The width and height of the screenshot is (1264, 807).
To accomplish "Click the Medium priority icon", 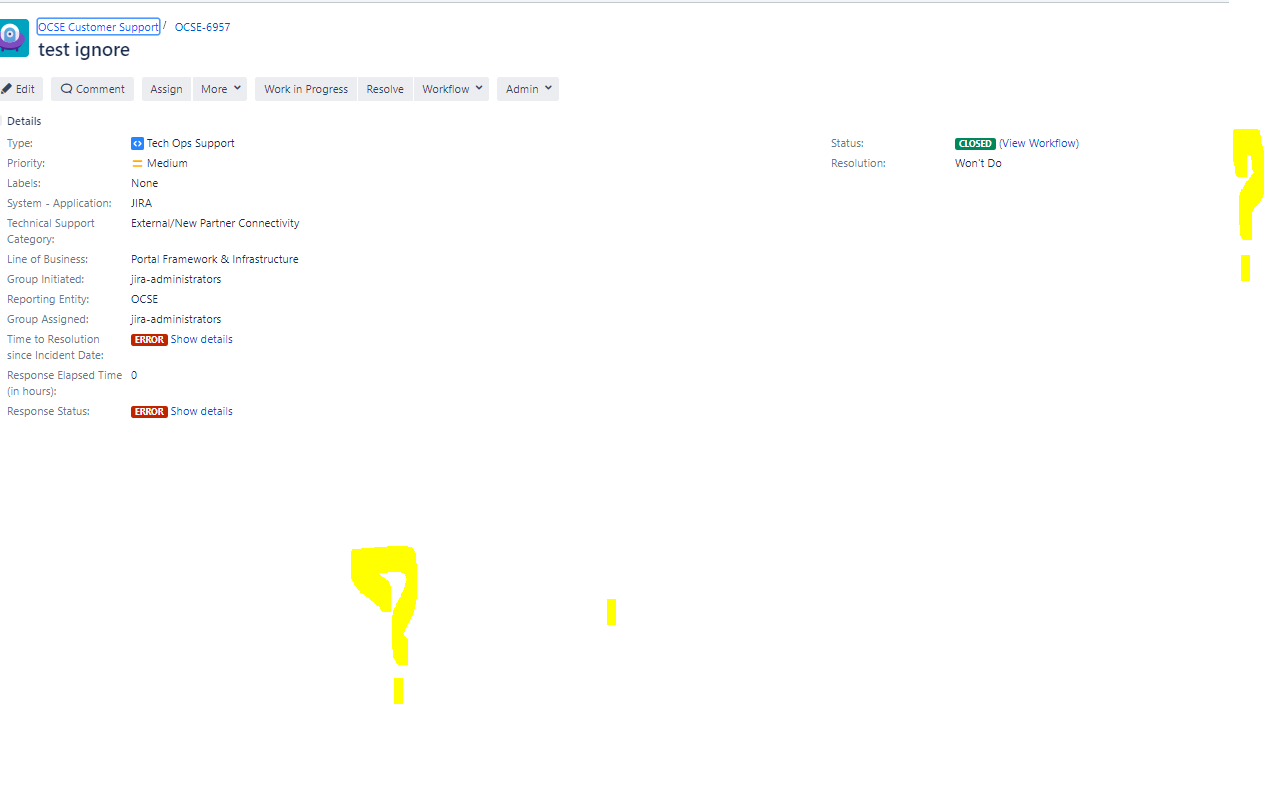I will coord(137,163).
